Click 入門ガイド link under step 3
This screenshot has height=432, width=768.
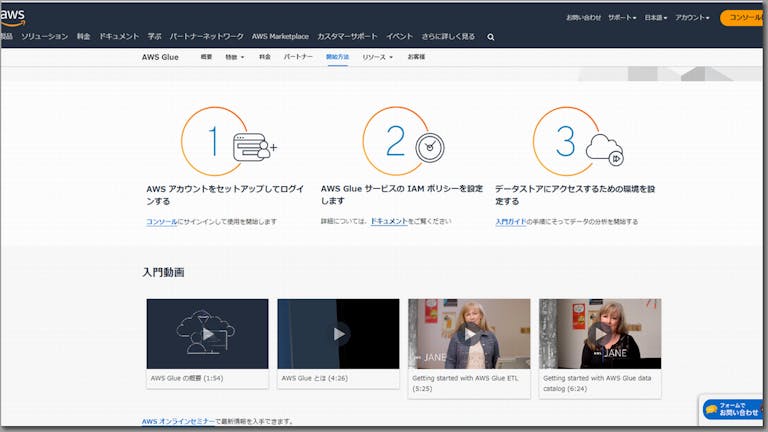510,221
